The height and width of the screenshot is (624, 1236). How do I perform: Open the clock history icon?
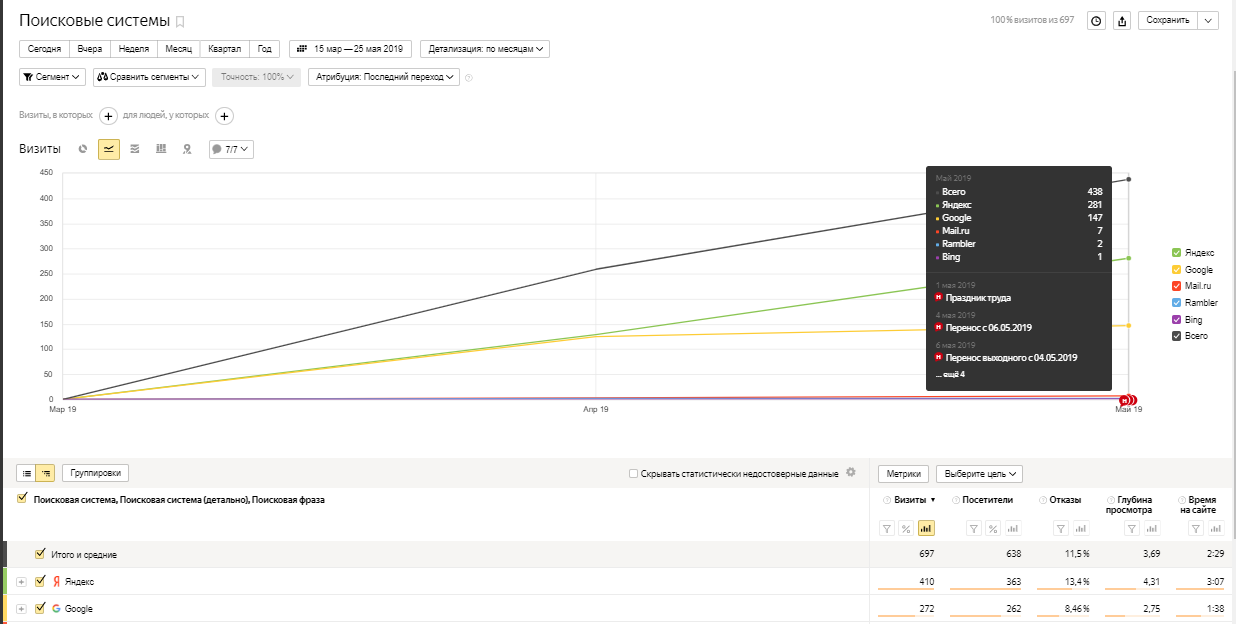click(x=1096, y=21)
